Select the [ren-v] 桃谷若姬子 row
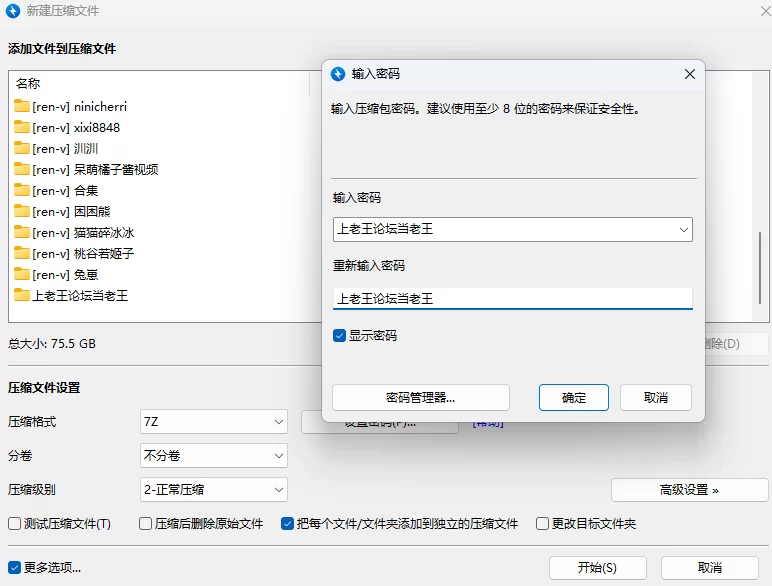The image size is (772, 586). click(x=74, y=254)
